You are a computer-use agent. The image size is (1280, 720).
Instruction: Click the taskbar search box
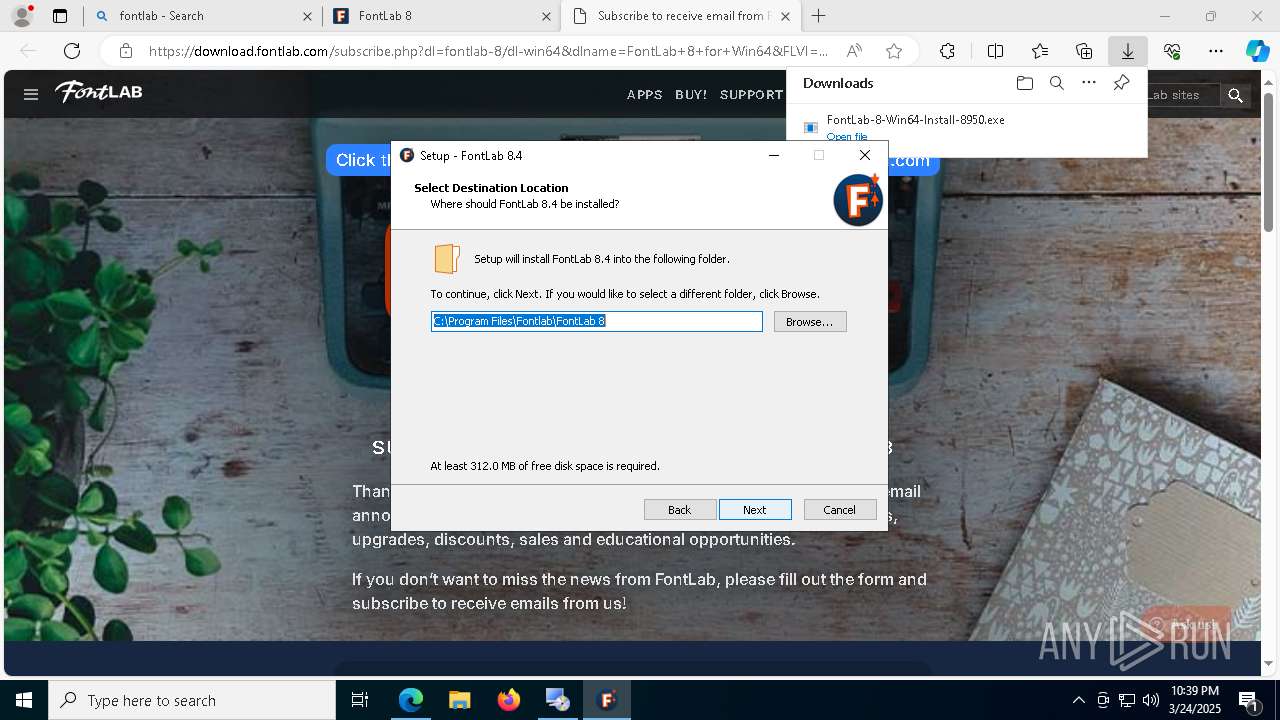(x=192, y=700)
